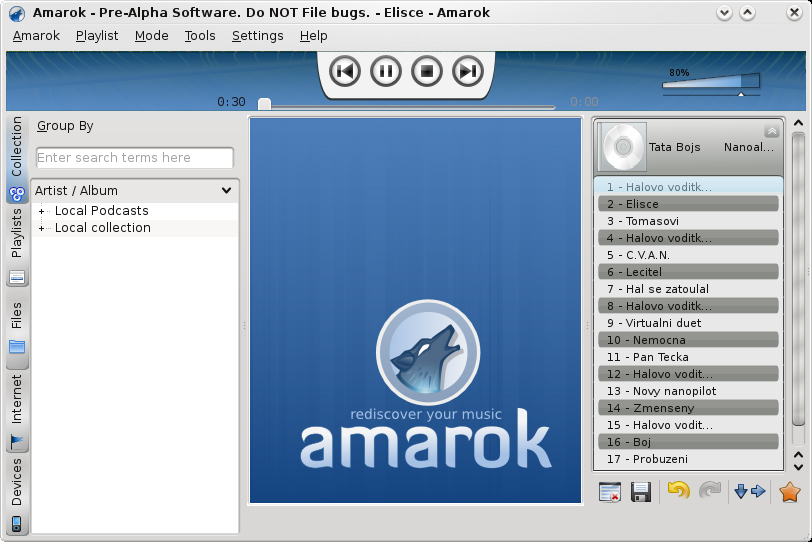Select track 6 - Lecitel
Screen dimensions: 812x542
(688, 272)
